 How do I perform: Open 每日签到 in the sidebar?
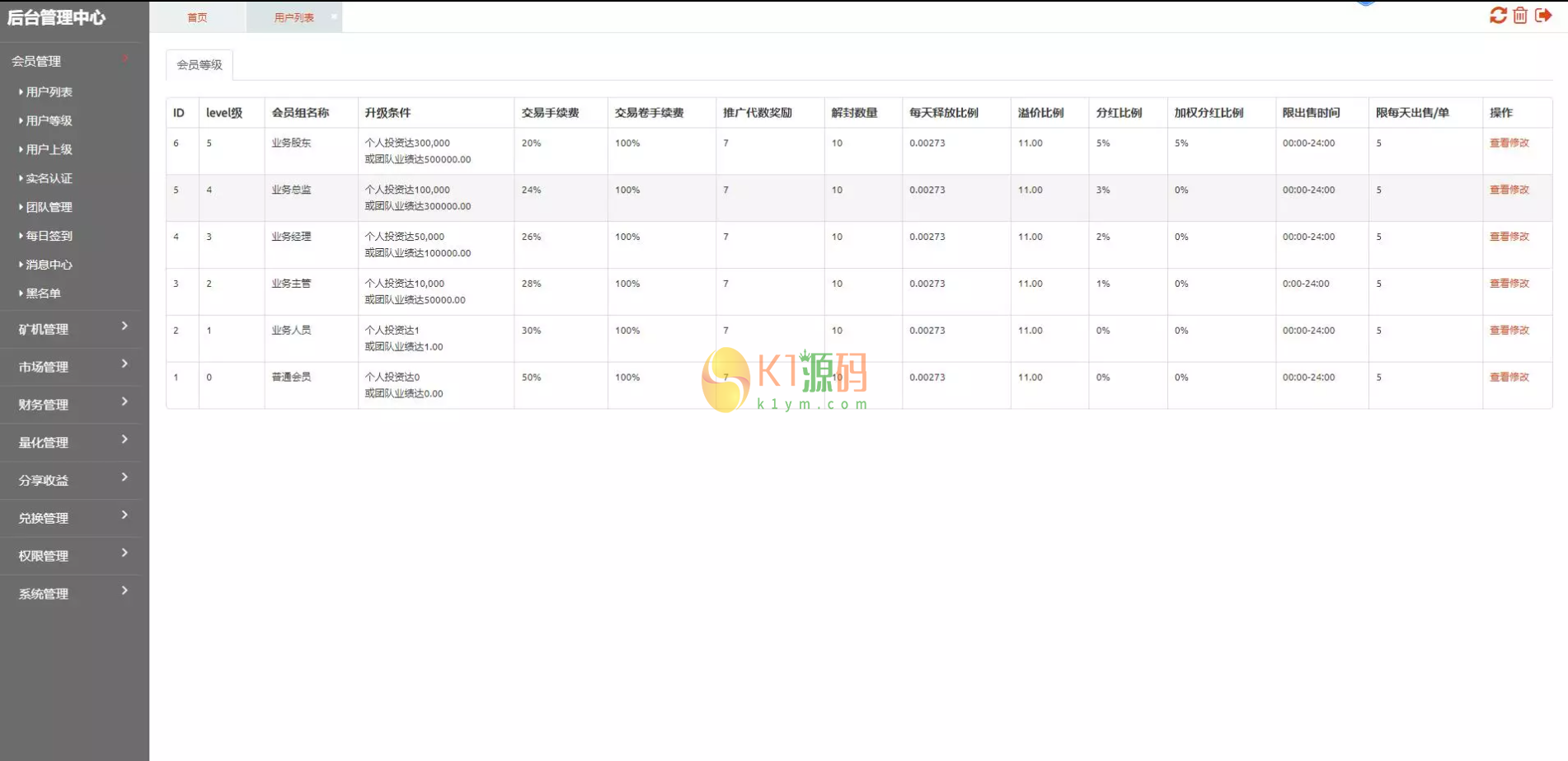pos(49,236)
